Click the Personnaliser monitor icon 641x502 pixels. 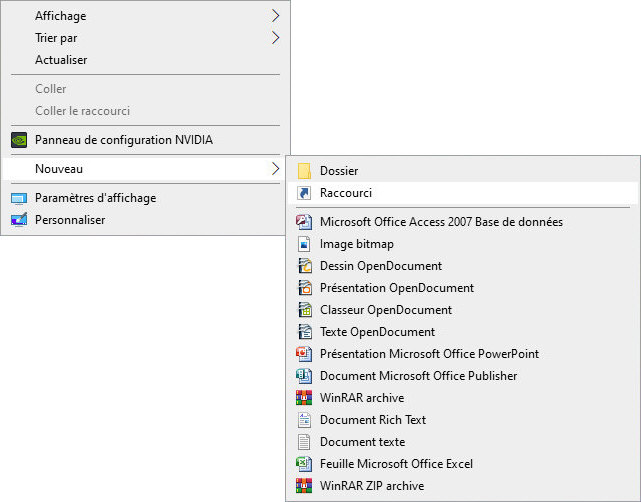click(x=18, y=220)
